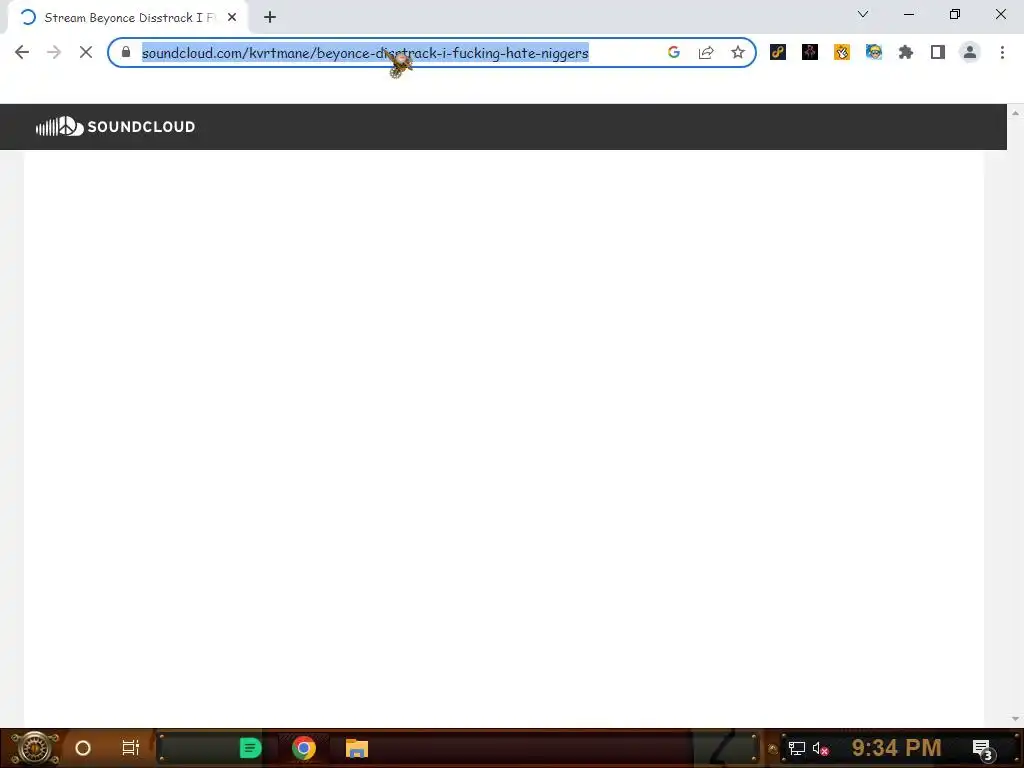The height and width of the screenshot is (768, 1024).
Task: Click the muted volume tray icon
Action: click(x=821, y=748)
